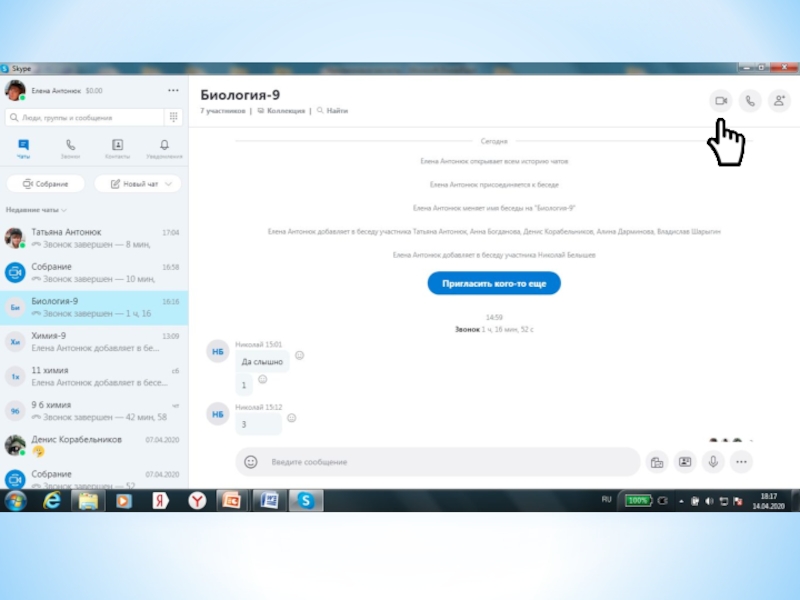
Task: Click Найти in the chat header
Action: [332, 111]
